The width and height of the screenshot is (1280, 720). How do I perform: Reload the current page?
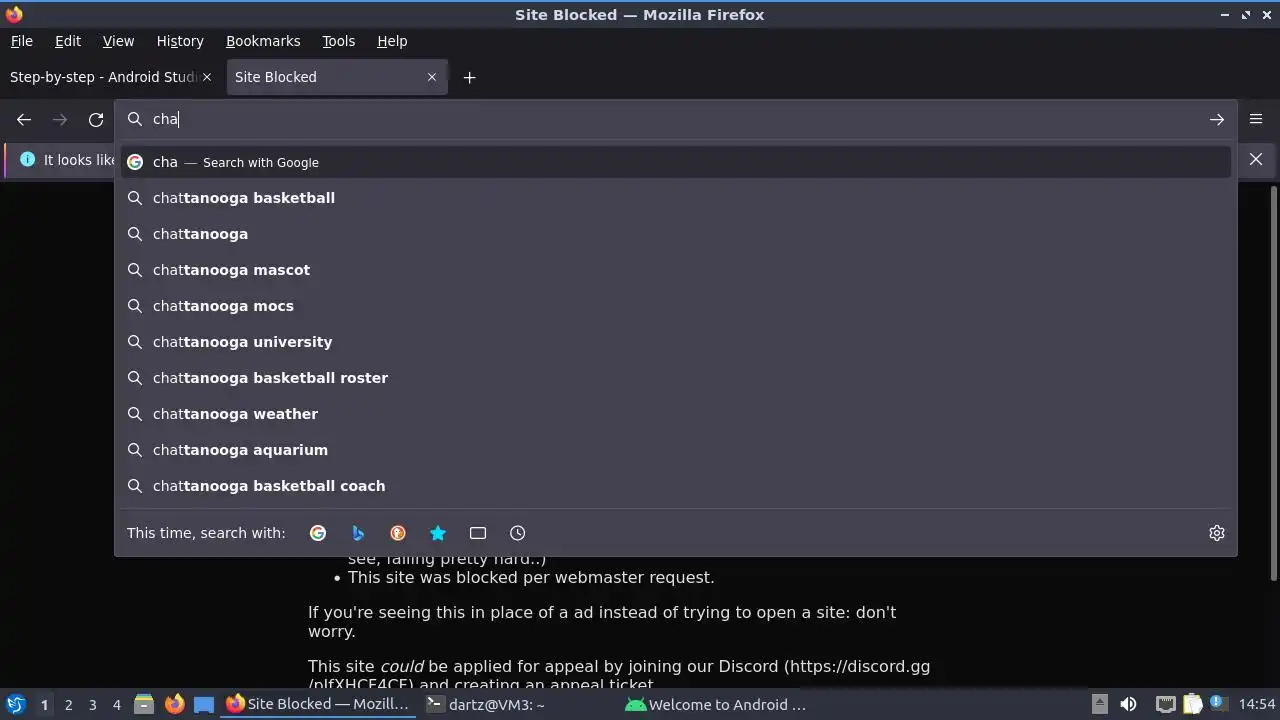coord(96,120)
